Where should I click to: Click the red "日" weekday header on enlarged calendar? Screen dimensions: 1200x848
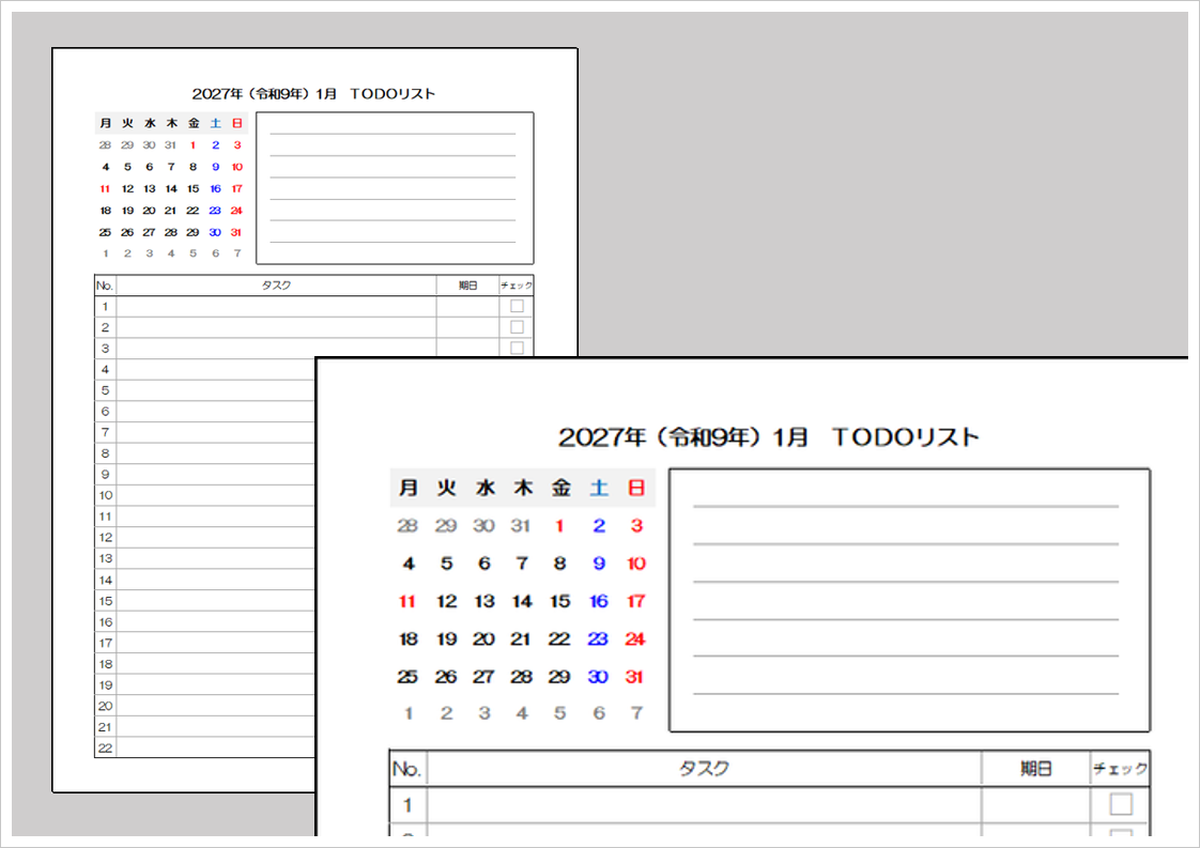(636, 488)
